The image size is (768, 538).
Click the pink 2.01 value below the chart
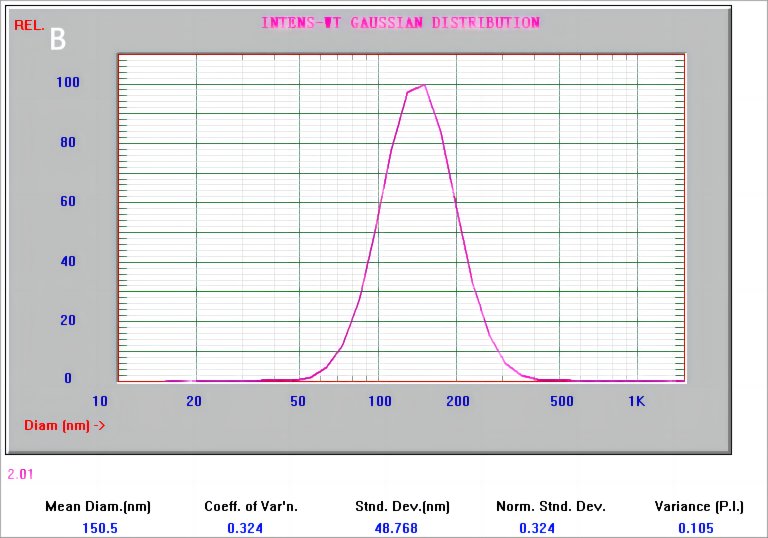tap(20, 474)
